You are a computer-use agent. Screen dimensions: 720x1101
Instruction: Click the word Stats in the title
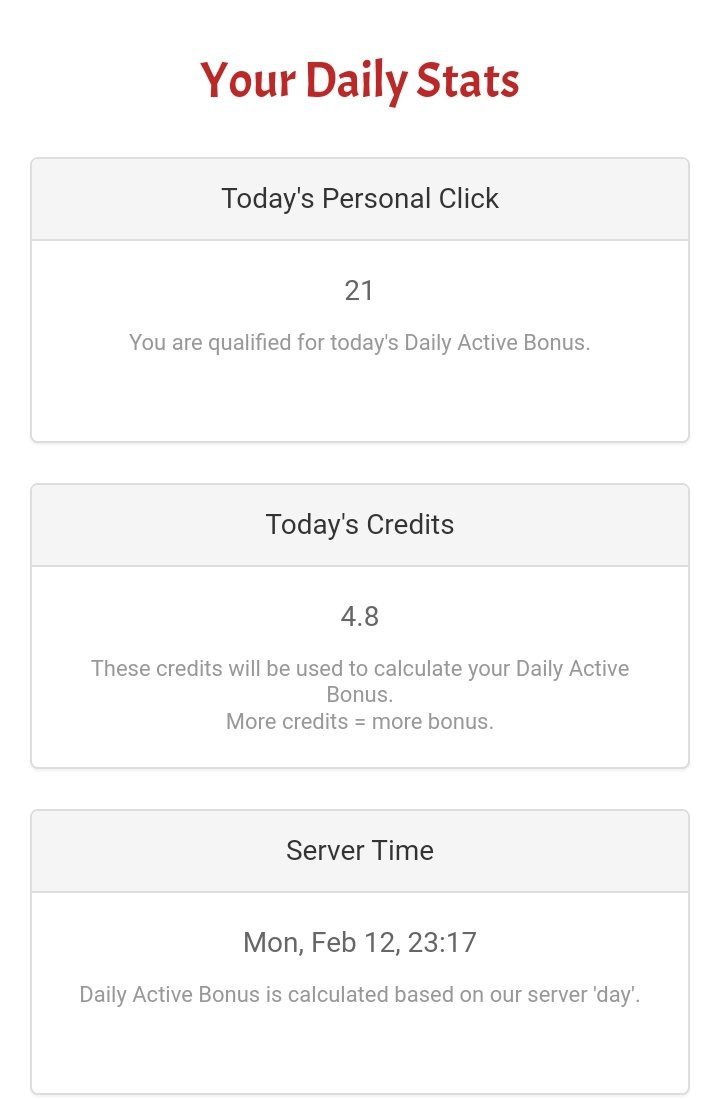click(x=468, y=80)
